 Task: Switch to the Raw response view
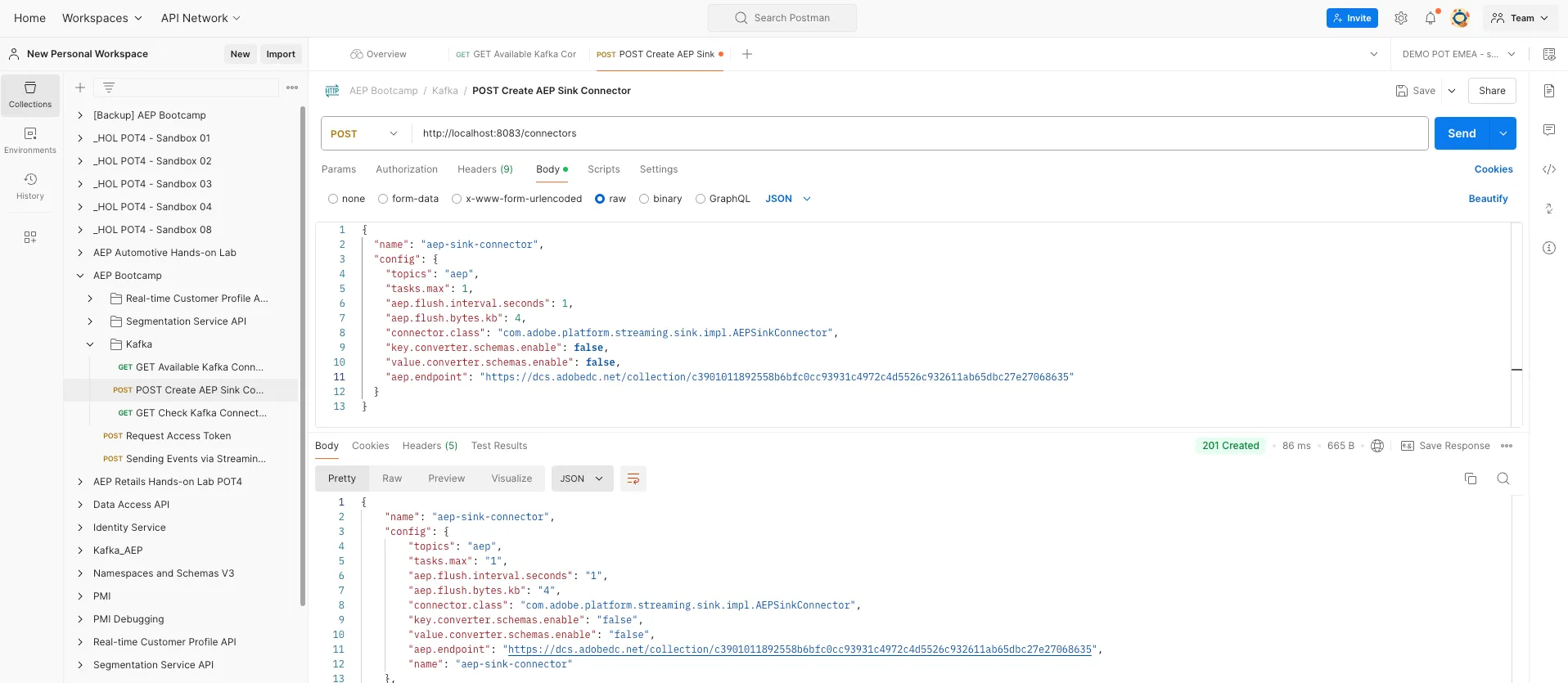pyautogui.click(x=392, y=479)
